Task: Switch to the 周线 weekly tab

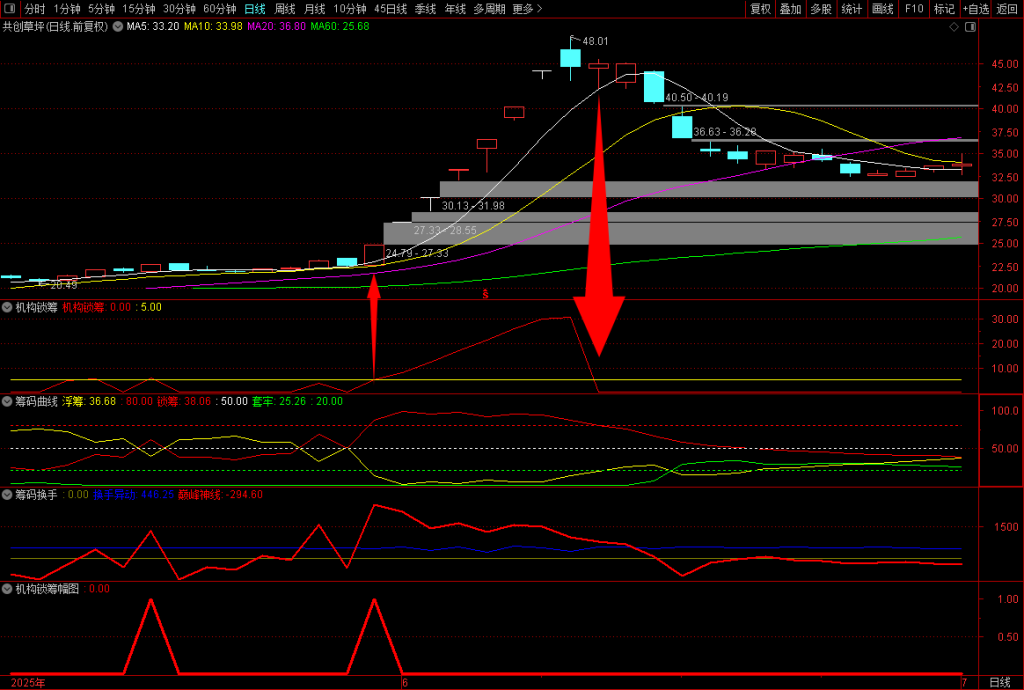Action: click(x=285, y=9)
